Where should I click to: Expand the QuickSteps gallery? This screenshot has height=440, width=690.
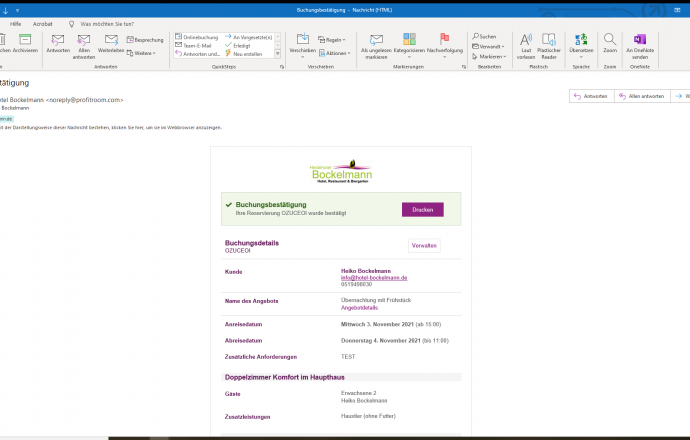tap(278, 54)
